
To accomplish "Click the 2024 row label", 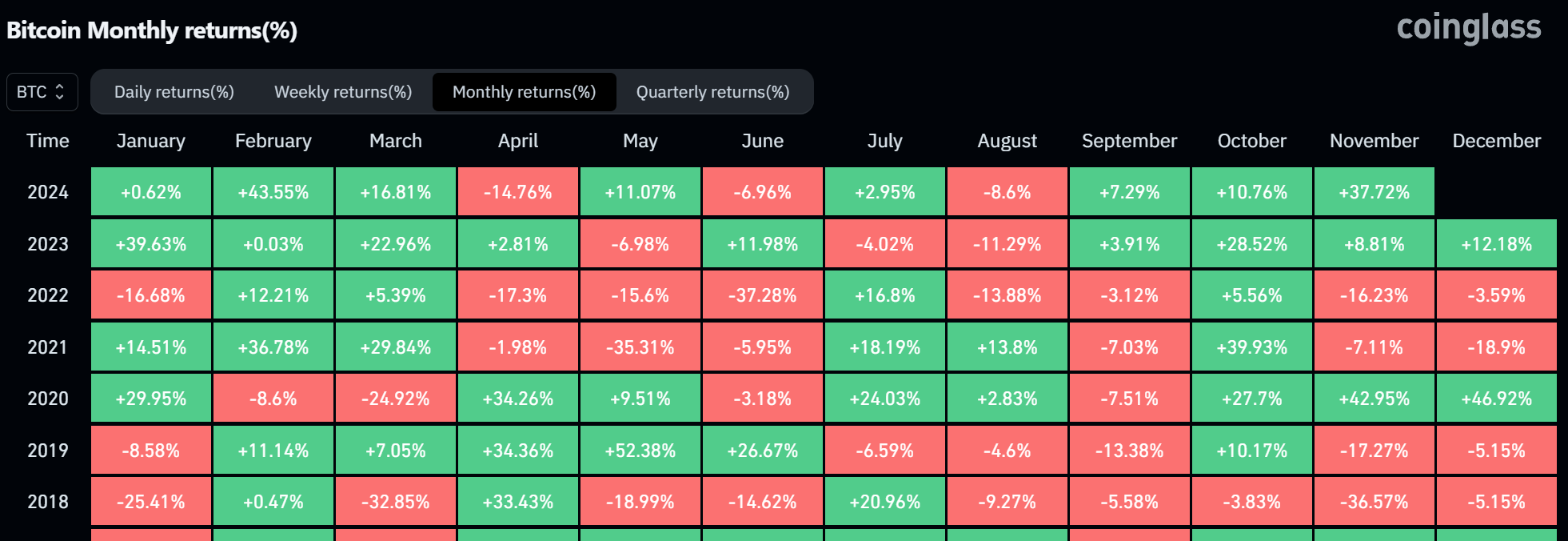I will [48, 192].
